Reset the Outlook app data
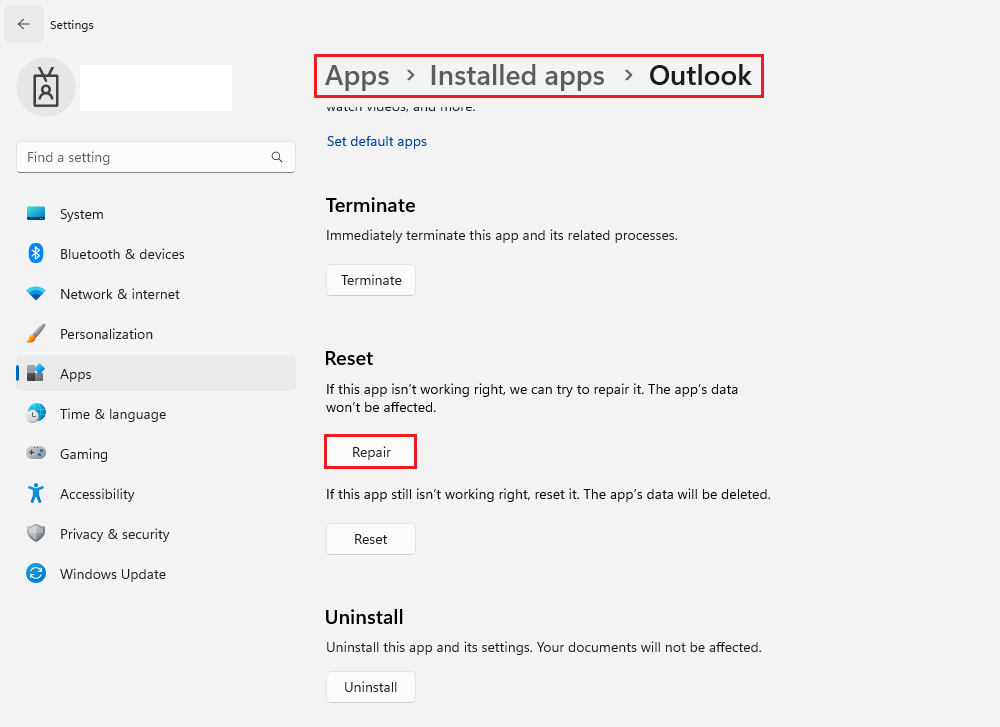The width and height of the screenshot is (1000, 727). click(371, 539)
